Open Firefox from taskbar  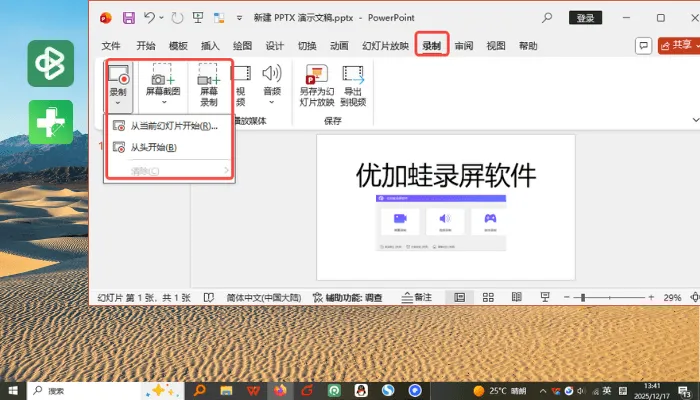pos(280,391)
